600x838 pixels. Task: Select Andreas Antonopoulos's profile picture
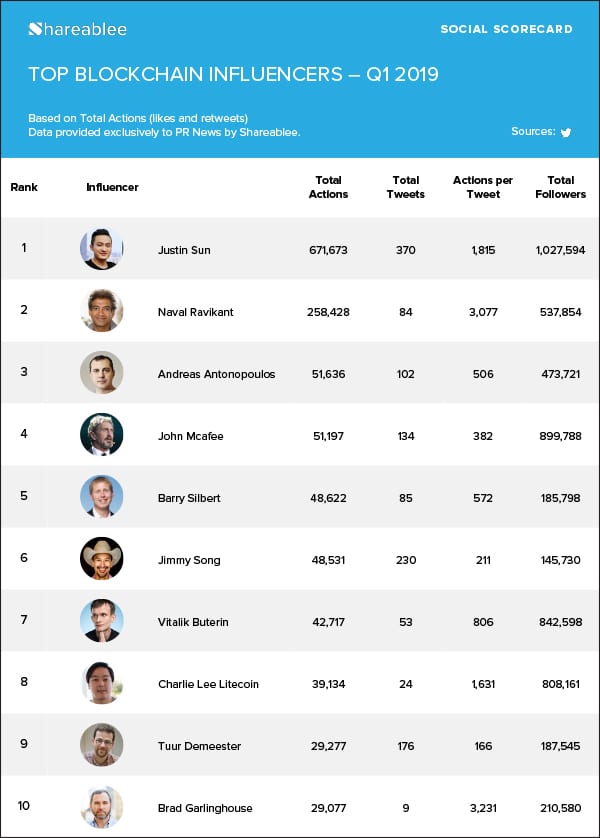click(x=102, y=373)
